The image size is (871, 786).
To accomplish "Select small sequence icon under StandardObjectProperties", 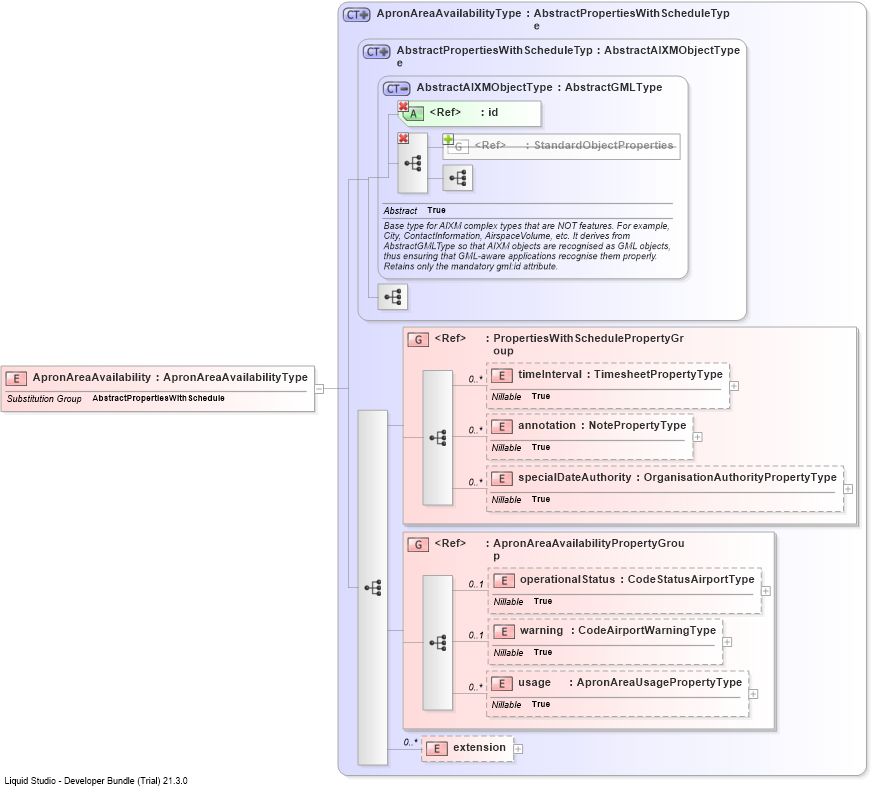I will [458, 178].
